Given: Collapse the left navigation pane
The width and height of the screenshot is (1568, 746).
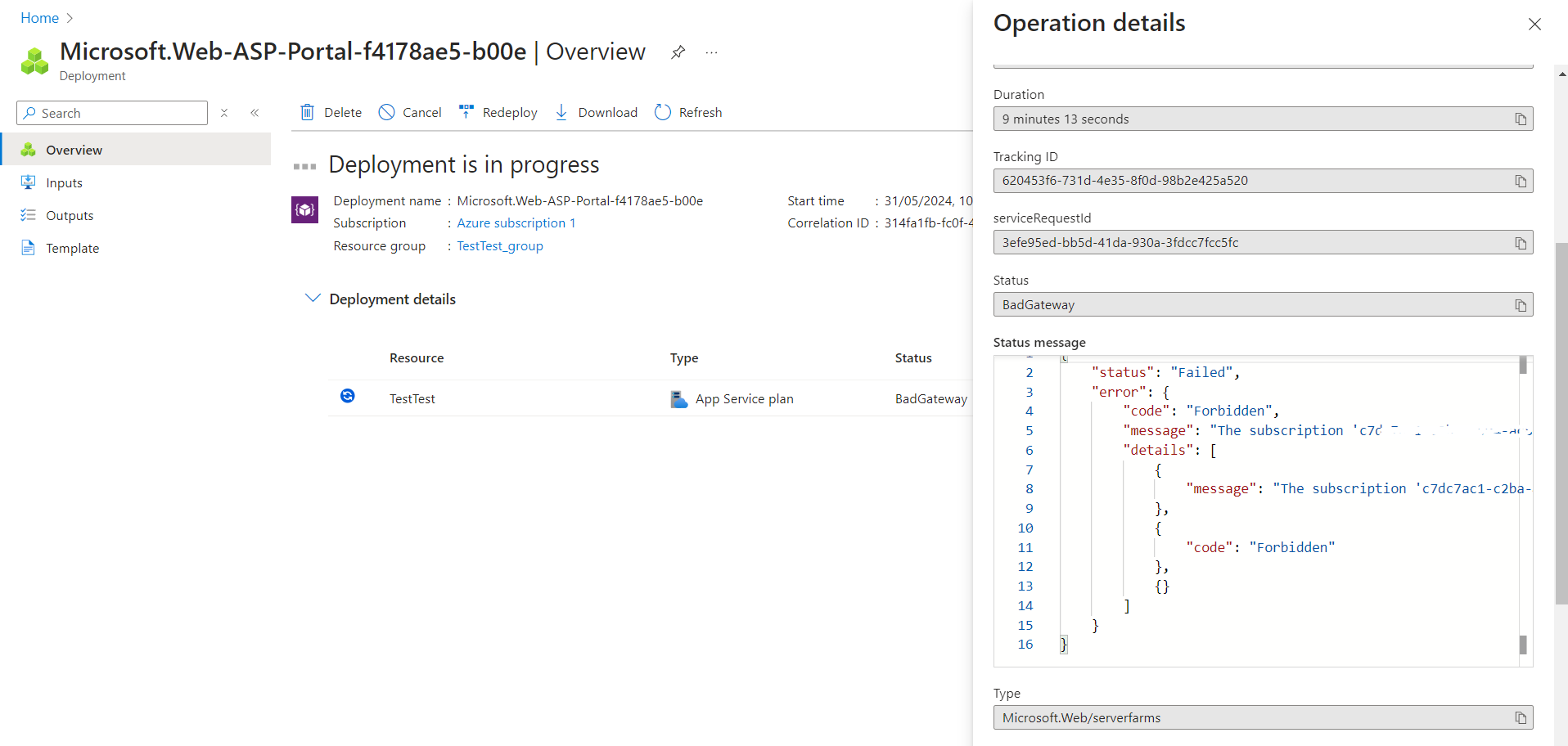Looking at the screenshot, I should [255, 113].
